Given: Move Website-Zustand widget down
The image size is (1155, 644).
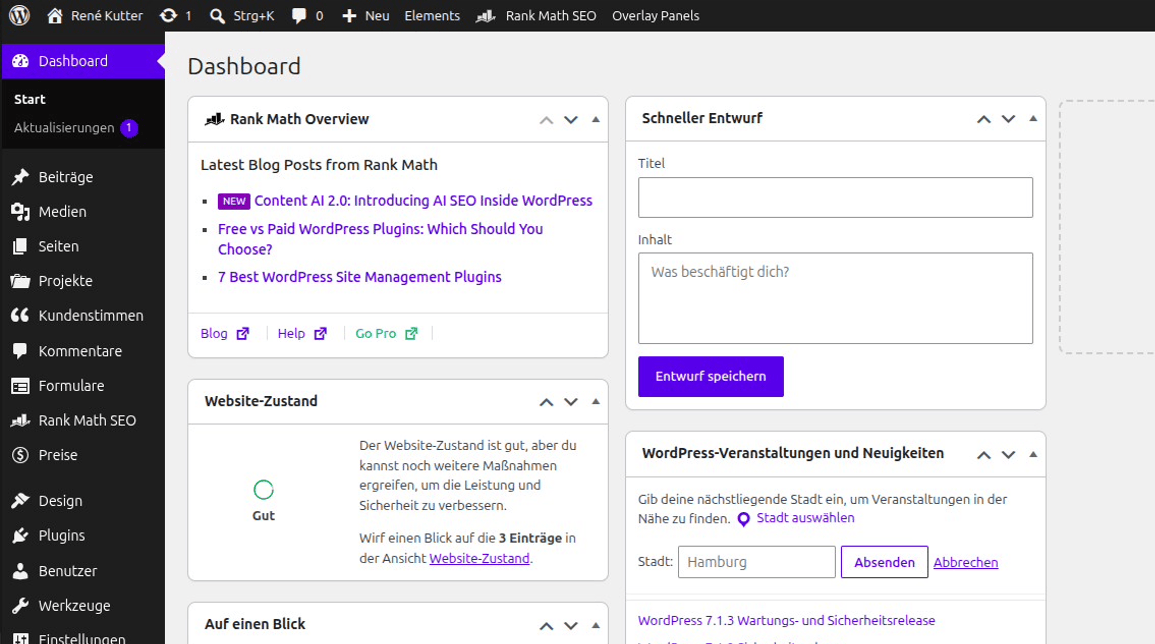Looking at the screenshot, I should 571,402.
